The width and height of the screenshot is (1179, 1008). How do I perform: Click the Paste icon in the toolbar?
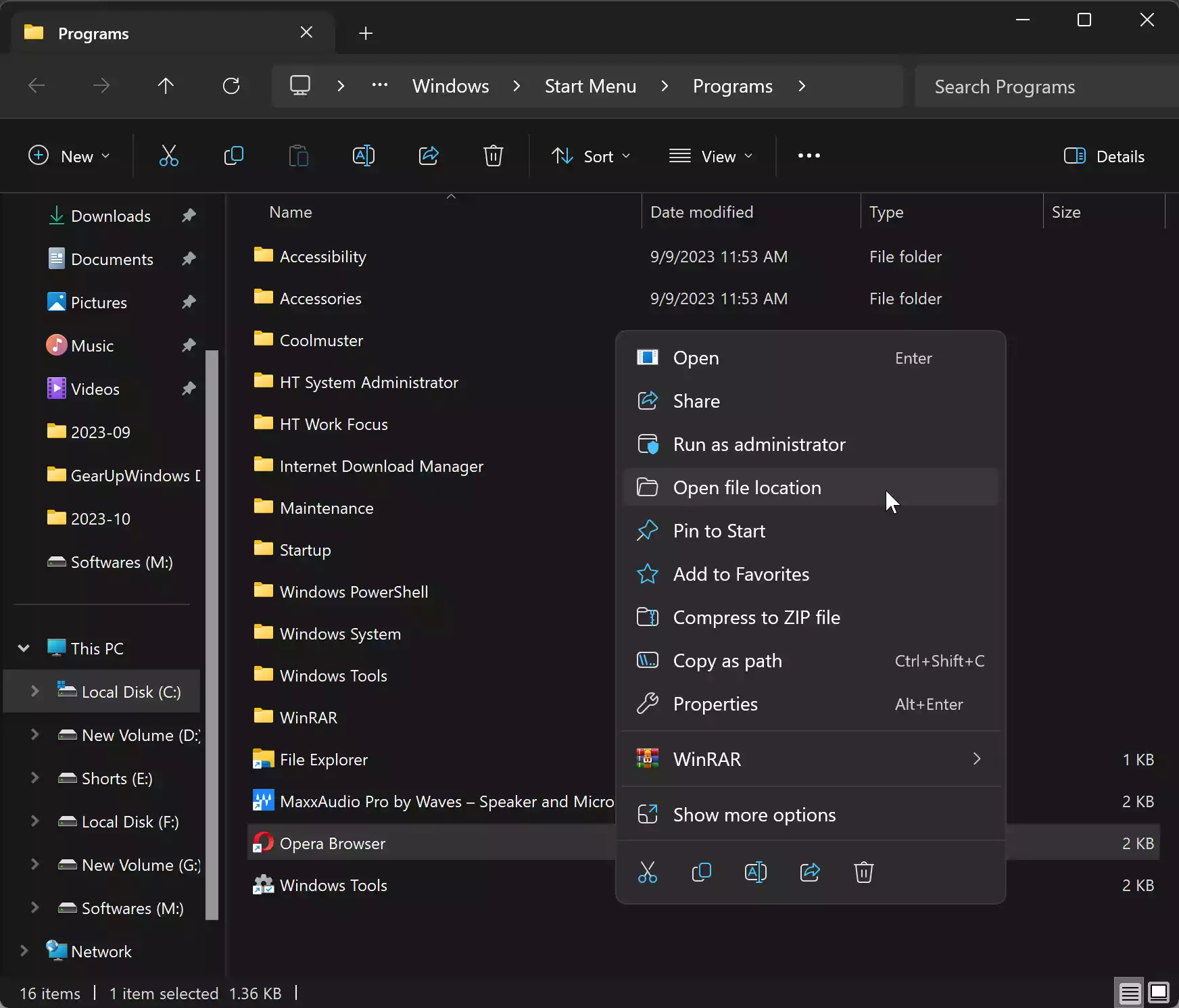pos(298,155)
